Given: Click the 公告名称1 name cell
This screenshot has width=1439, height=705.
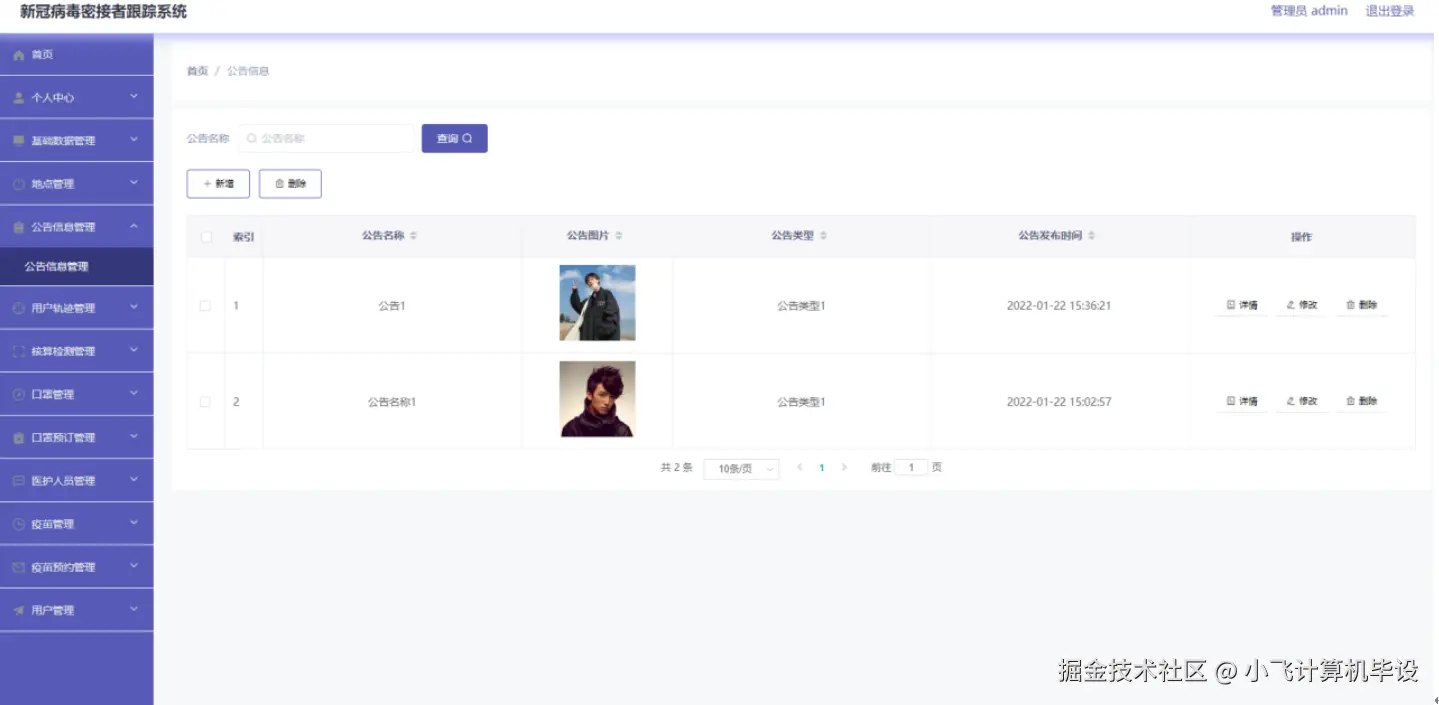Looking at the screenshot, I should [392, 402].
